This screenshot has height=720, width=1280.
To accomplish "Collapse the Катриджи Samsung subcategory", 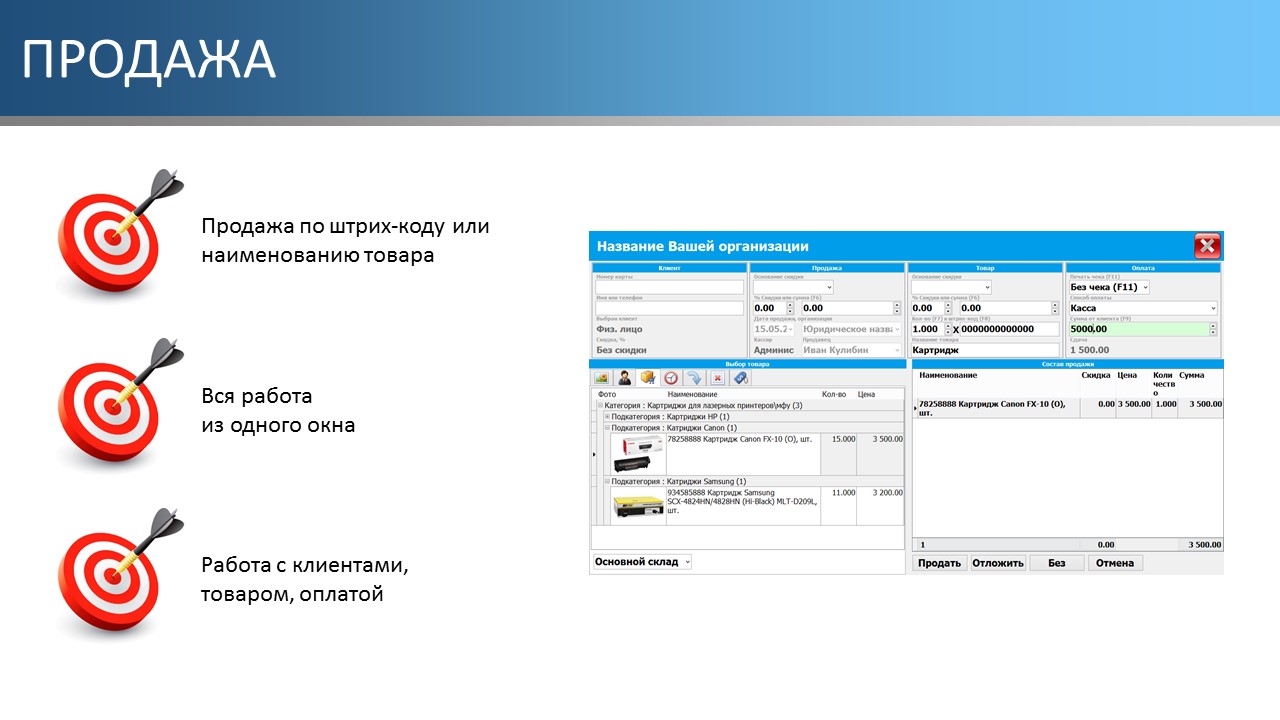I will (x=607, y=482).
